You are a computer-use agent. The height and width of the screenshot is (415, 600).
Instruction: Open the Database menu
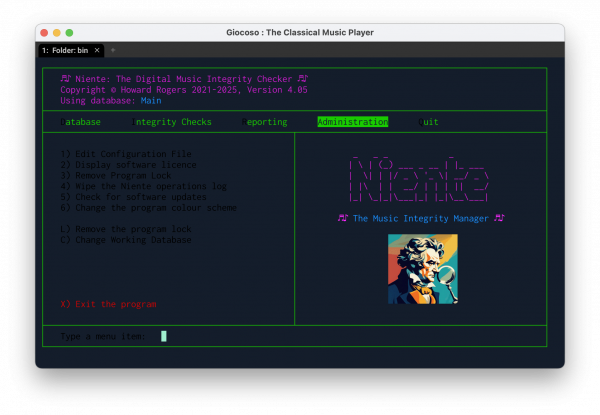click(x=81, y=122)
